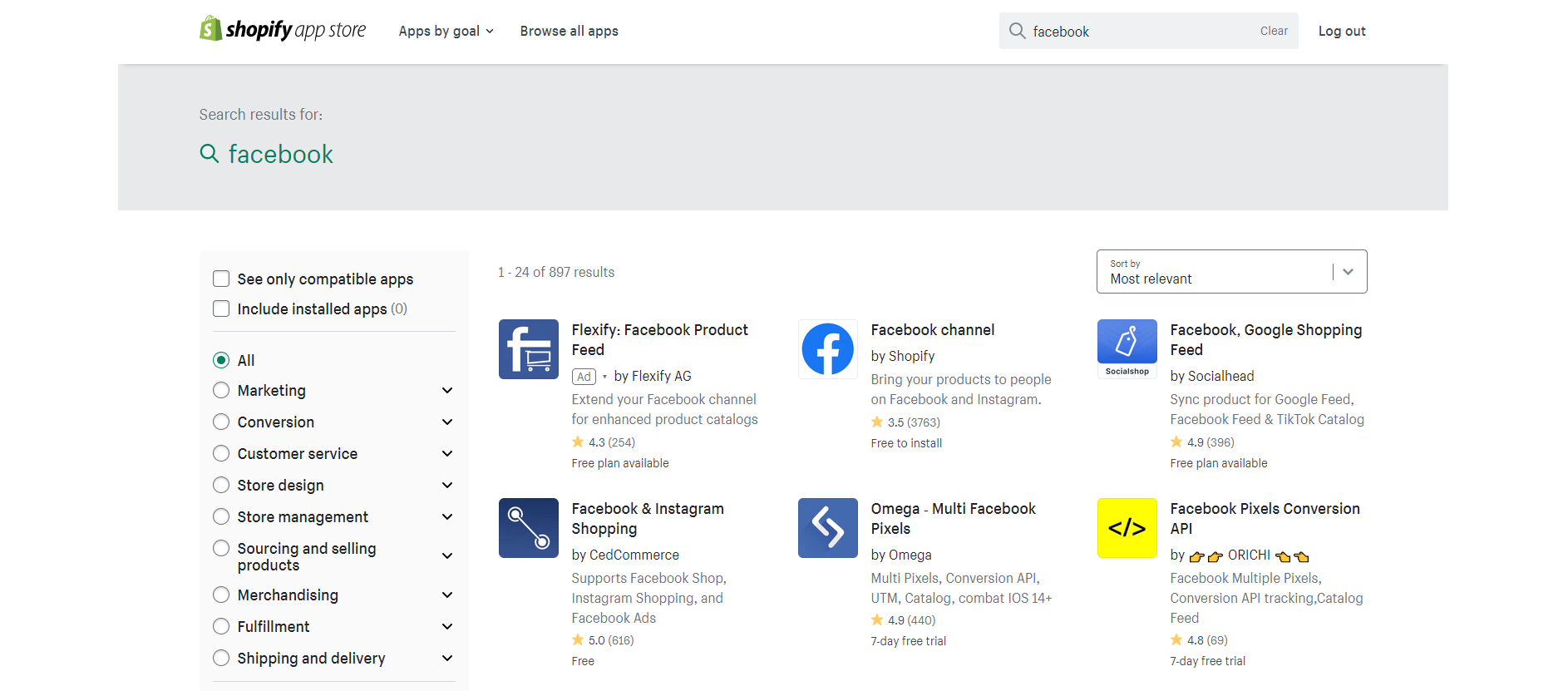Click the Ad badge on Flexify listing
Image resolution: width=1568 pixels, height=691 pixels.
[x=584, y=377]
